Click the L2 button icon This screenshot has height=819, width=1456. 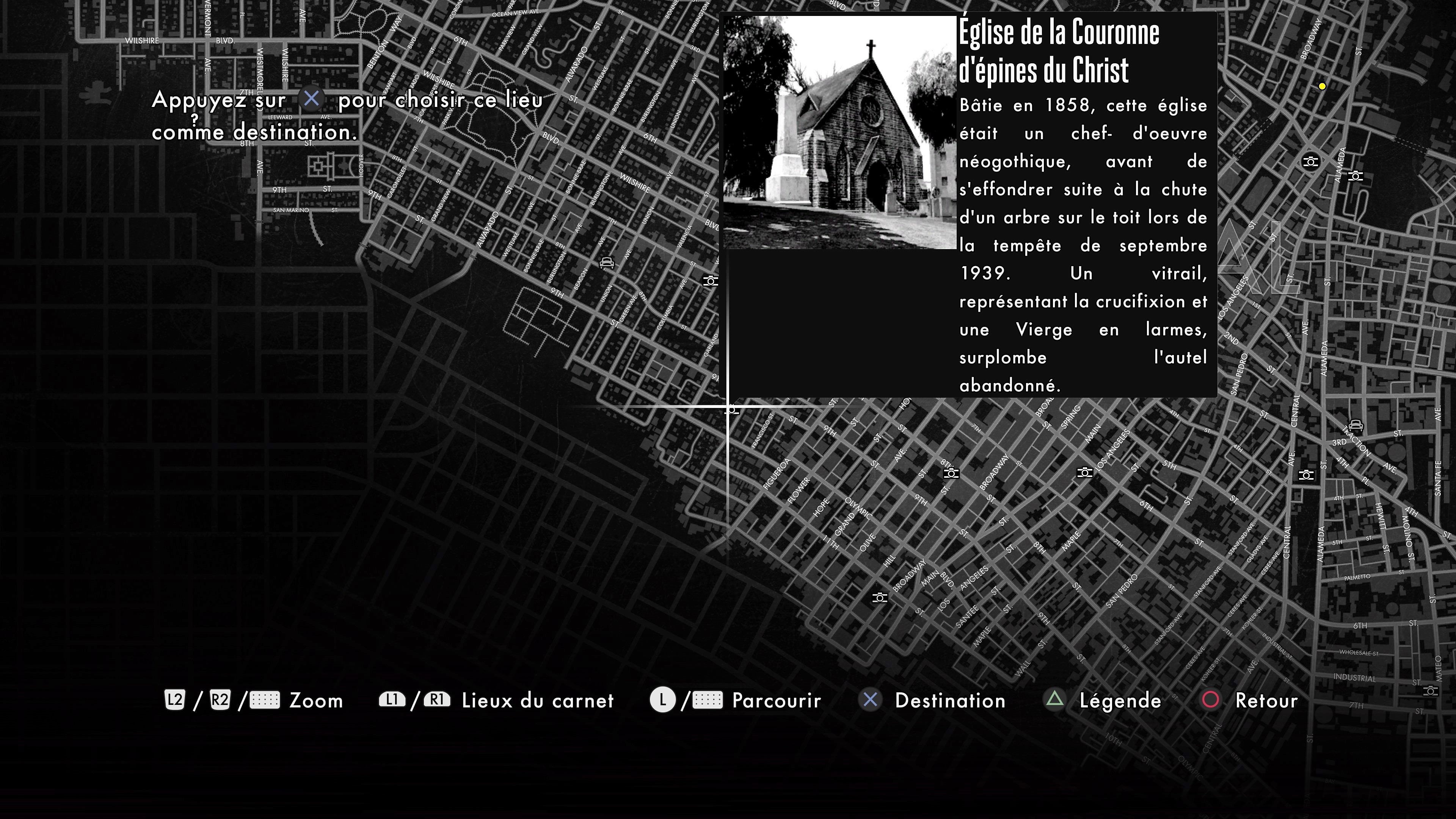pyautogui.click(x=175, y=700)
